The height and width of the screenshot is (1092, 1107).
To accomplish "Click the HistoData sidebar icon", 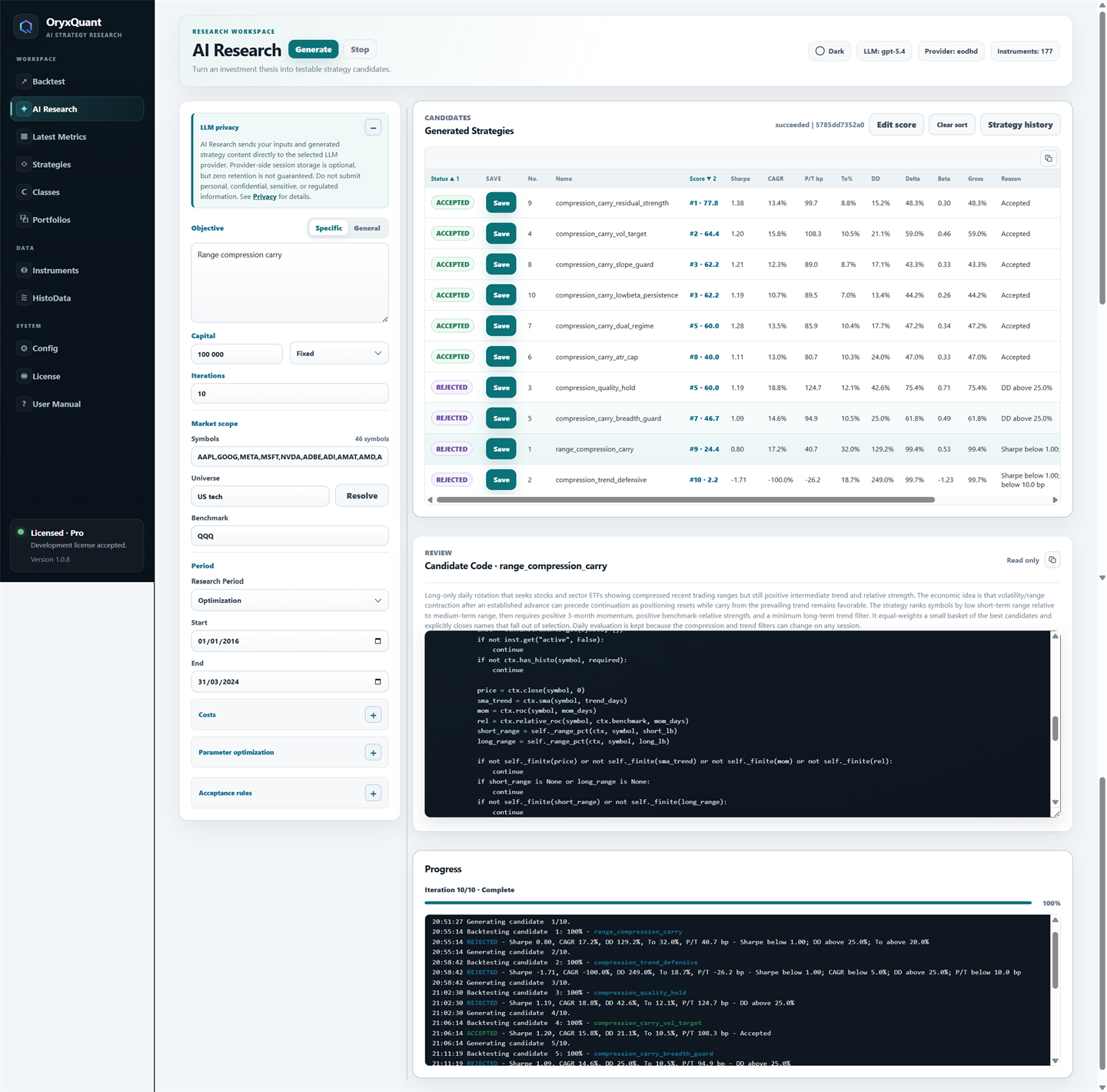I will pos(24,298).
